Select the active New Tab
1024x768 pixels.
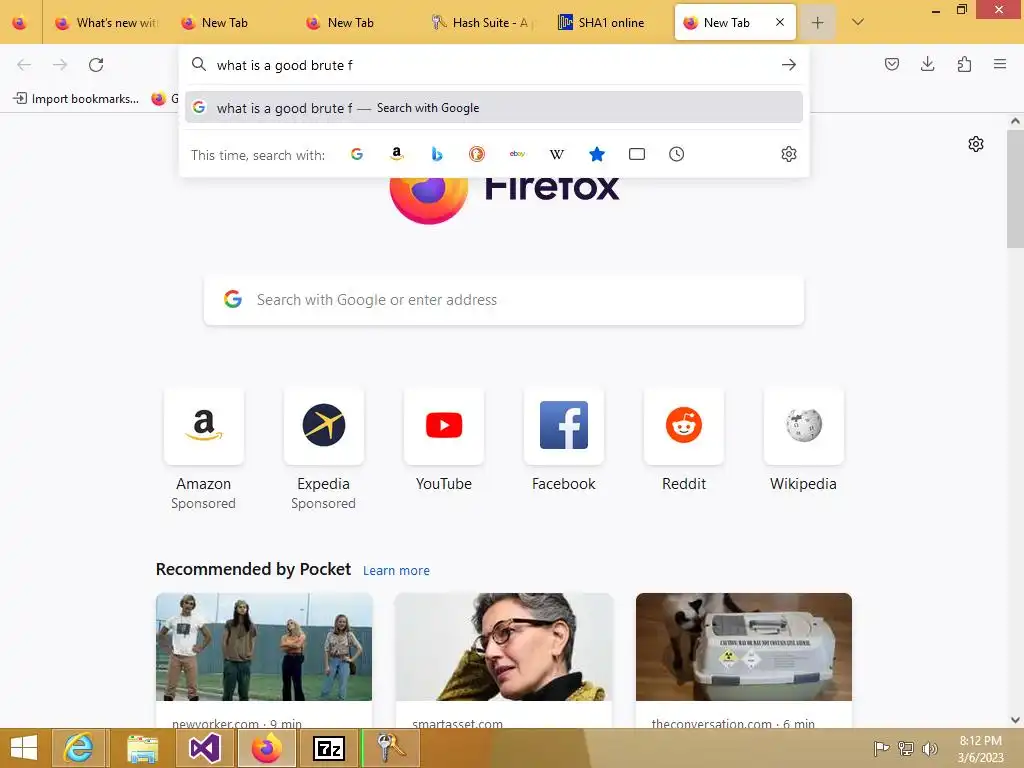[x=725, y=23]
